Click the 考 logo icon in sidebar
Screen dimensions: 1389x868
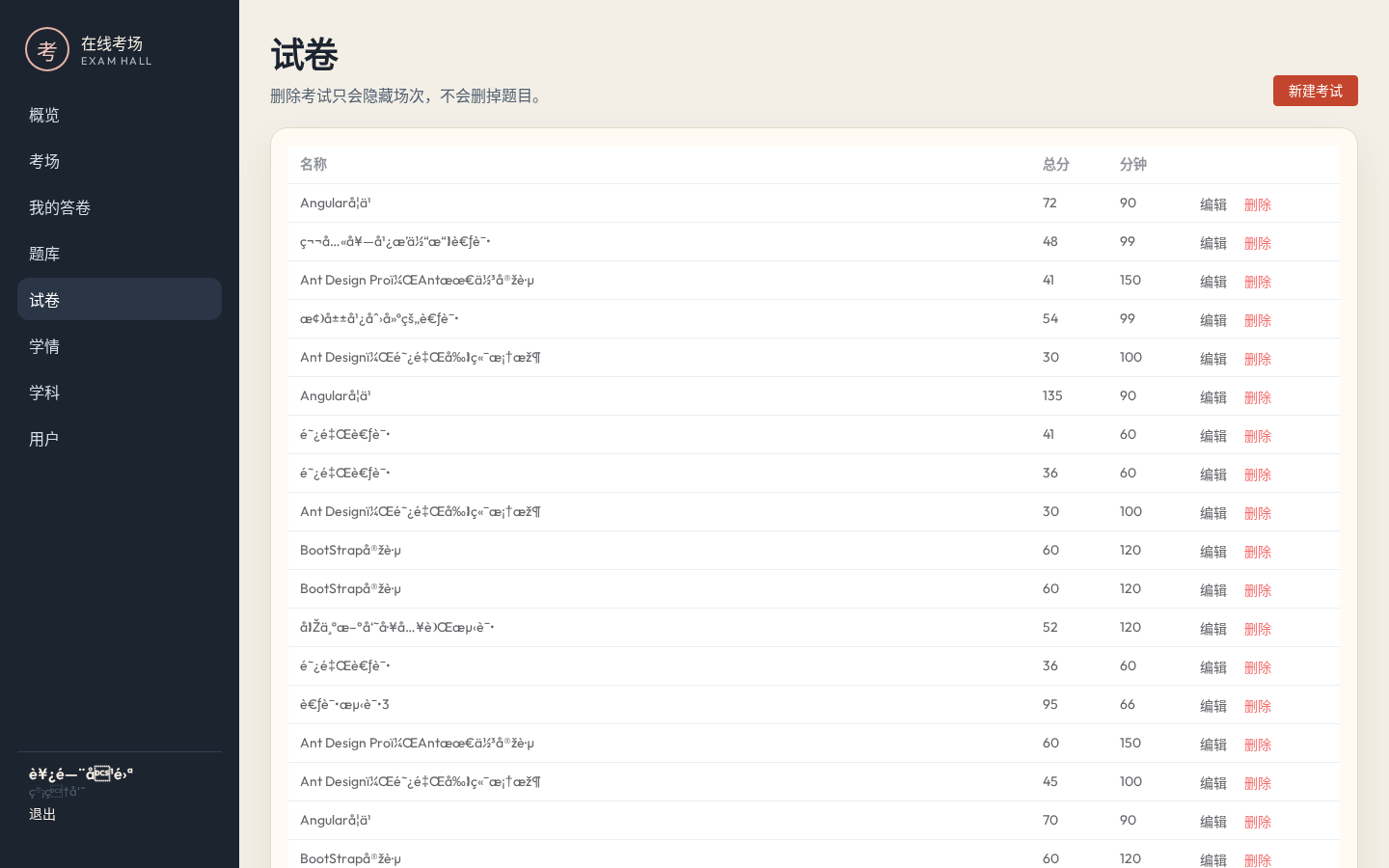[47, 49]
